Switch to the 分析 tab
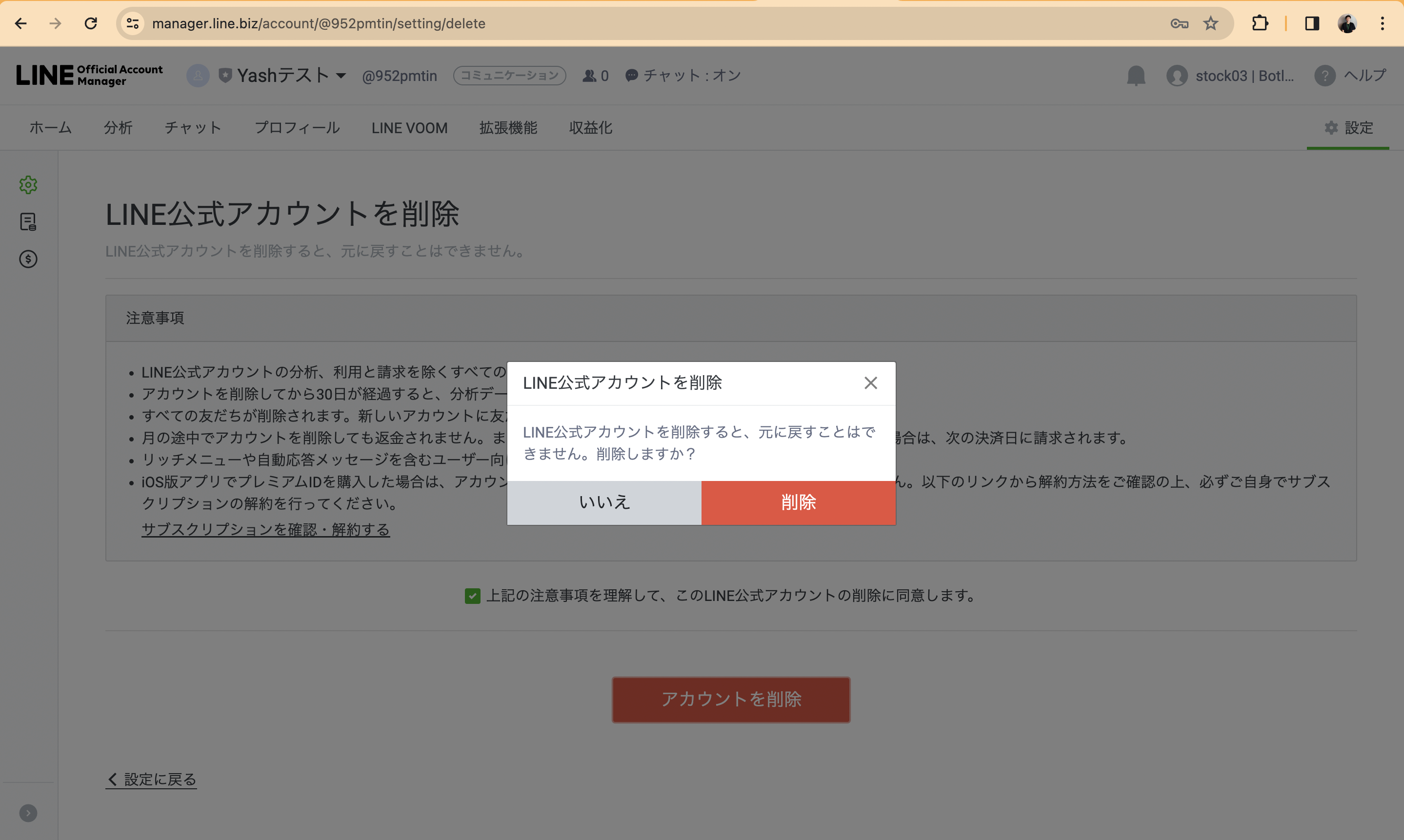Screen dimensions: 1404x840 [118, 128]
